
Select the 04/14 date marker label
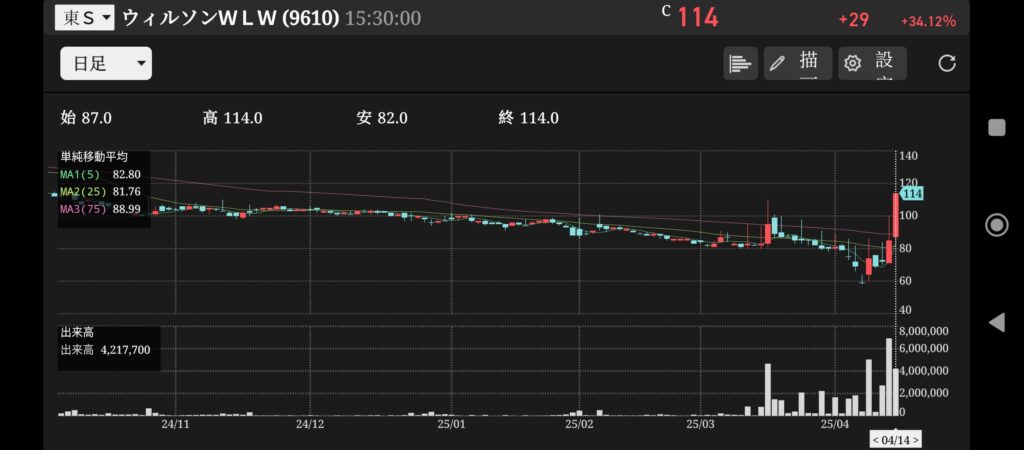896,440
